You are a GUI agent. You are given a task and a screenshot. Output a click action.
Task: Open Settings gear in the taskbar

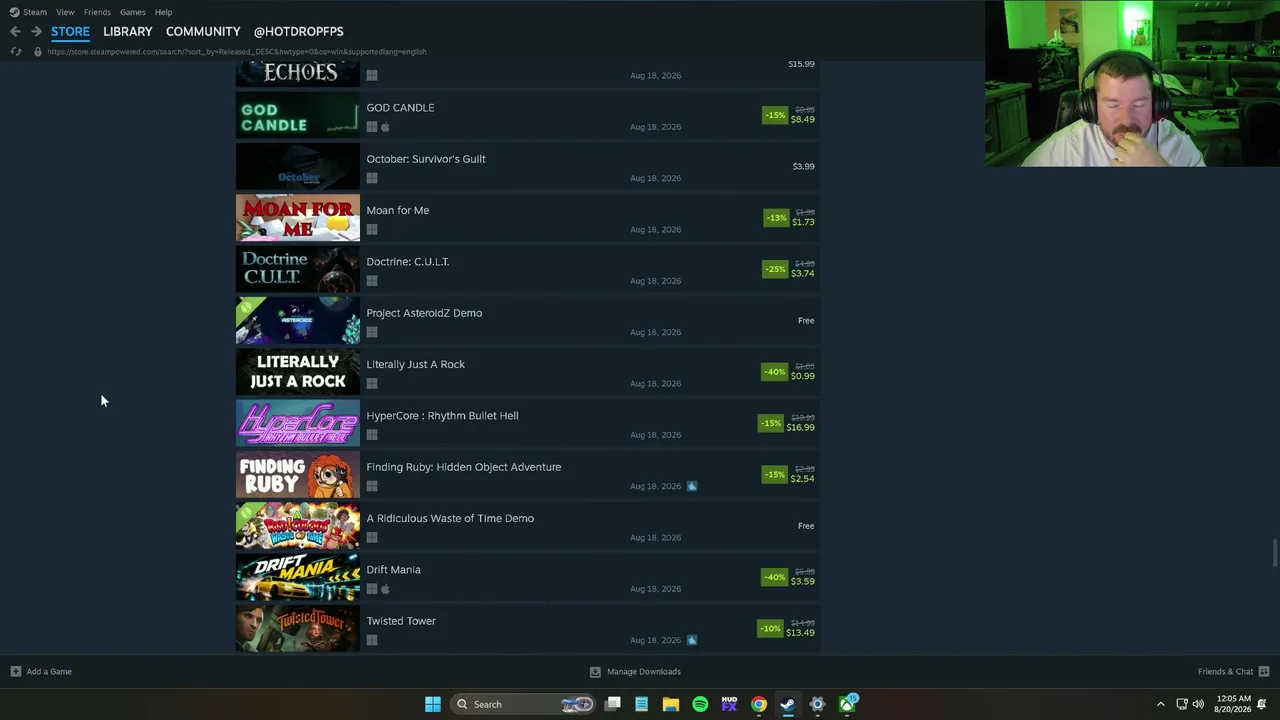817,704
